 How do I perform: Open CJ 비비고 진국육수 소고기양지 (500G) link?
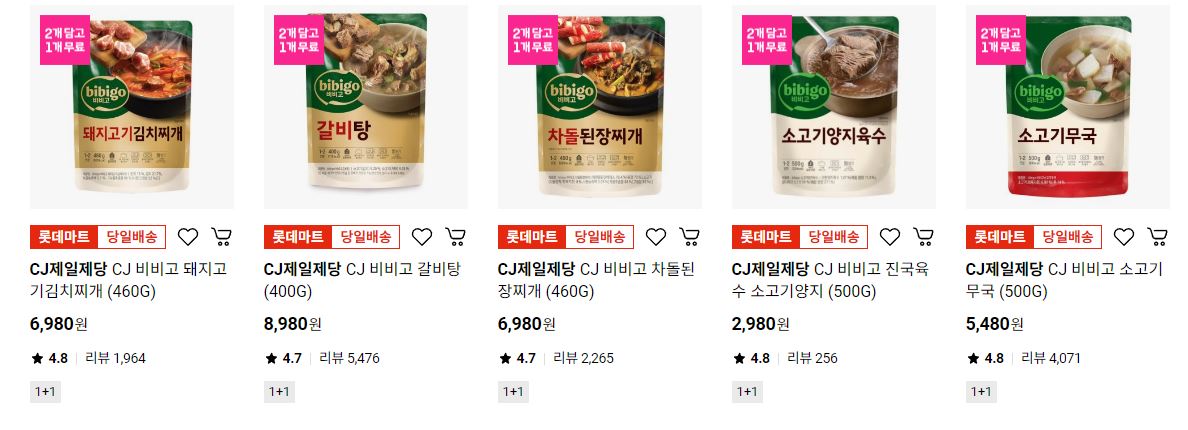(x=830, y=280)
